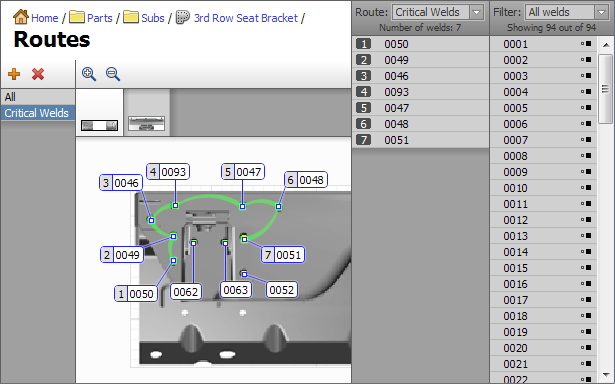This screenshot has height=384, width=615.
Task: Click the squares icon on weld 0008 row
Action: [x=586, y=155]
